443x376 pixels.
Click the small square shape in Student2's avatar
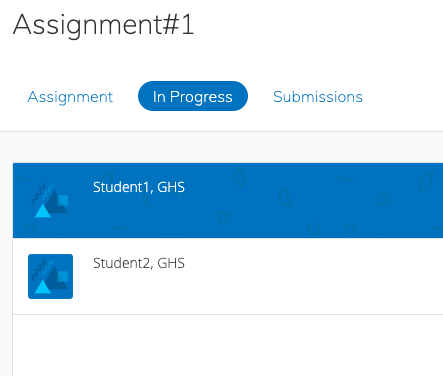pos(63,277)
